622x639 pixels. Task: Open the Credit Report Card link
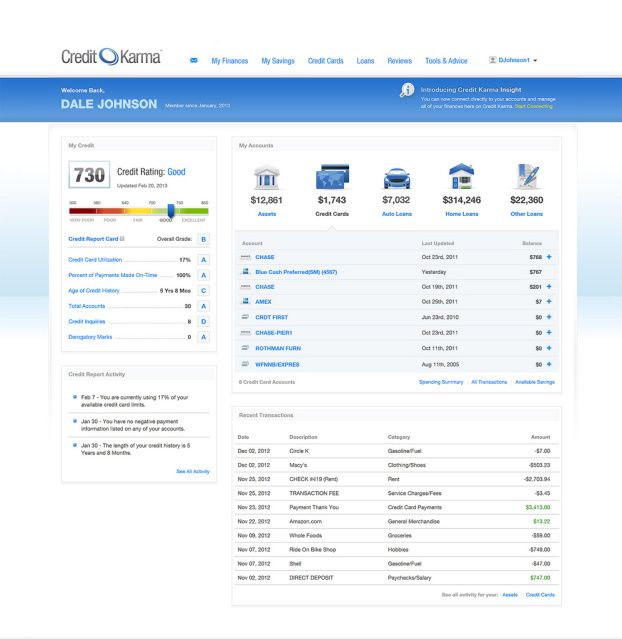(92, 239)
